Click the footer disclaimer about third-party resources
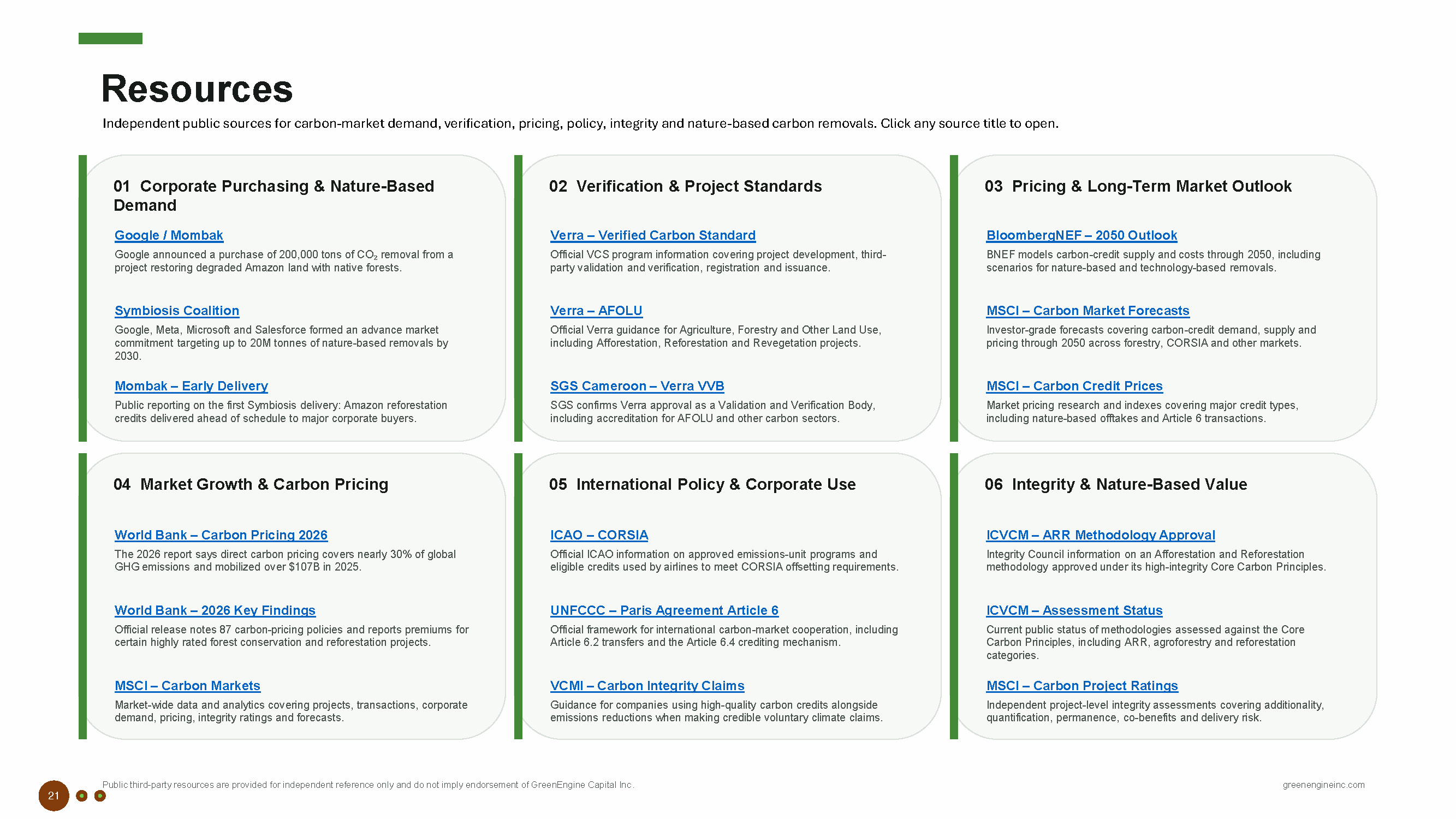The height and width of the screenshot is (819, 1456). point(368,785)
